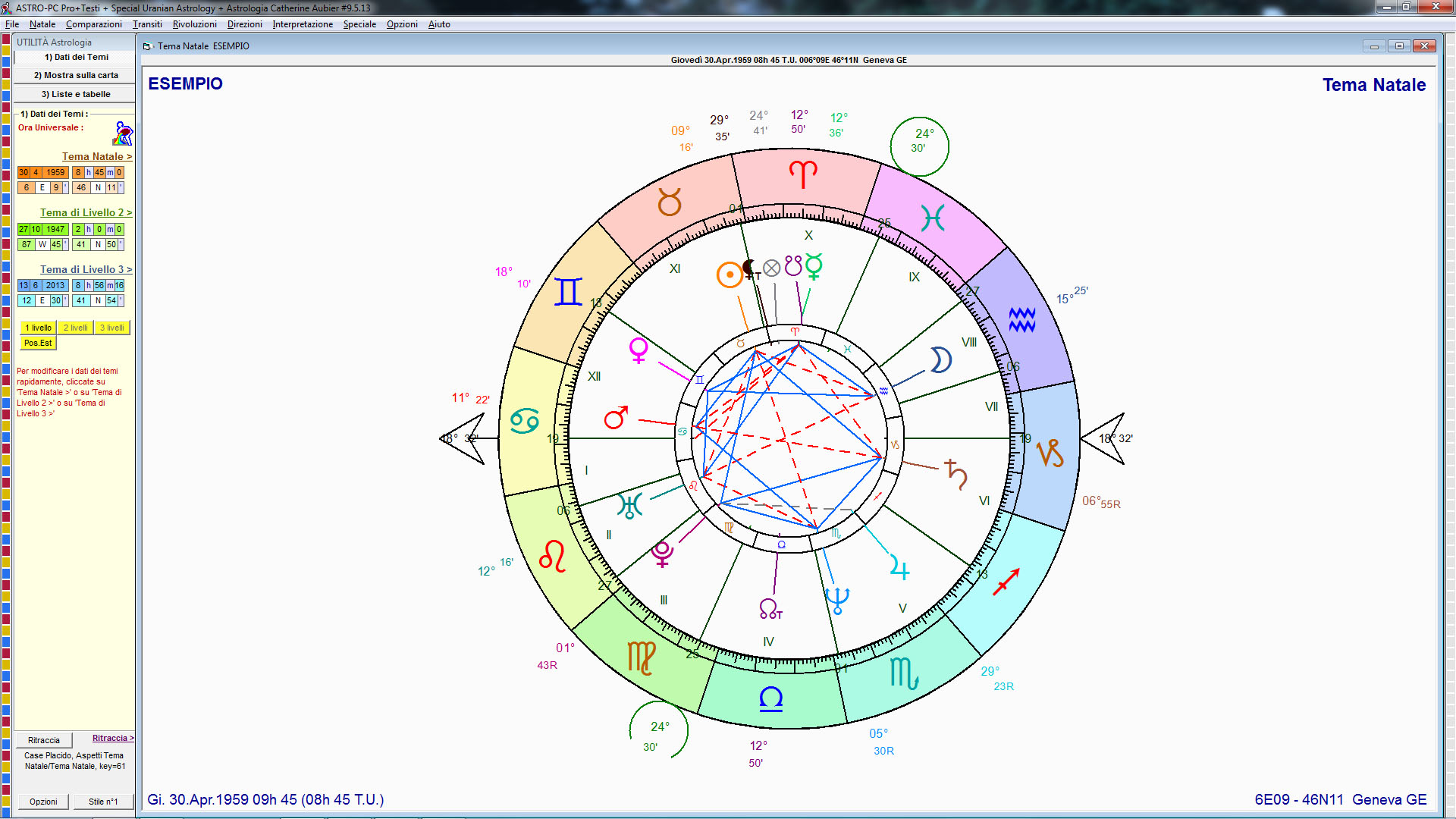Click the Aries sign on the zodiac ring
The height and width of the screenshot is (819, 1456).
[803, 175]
